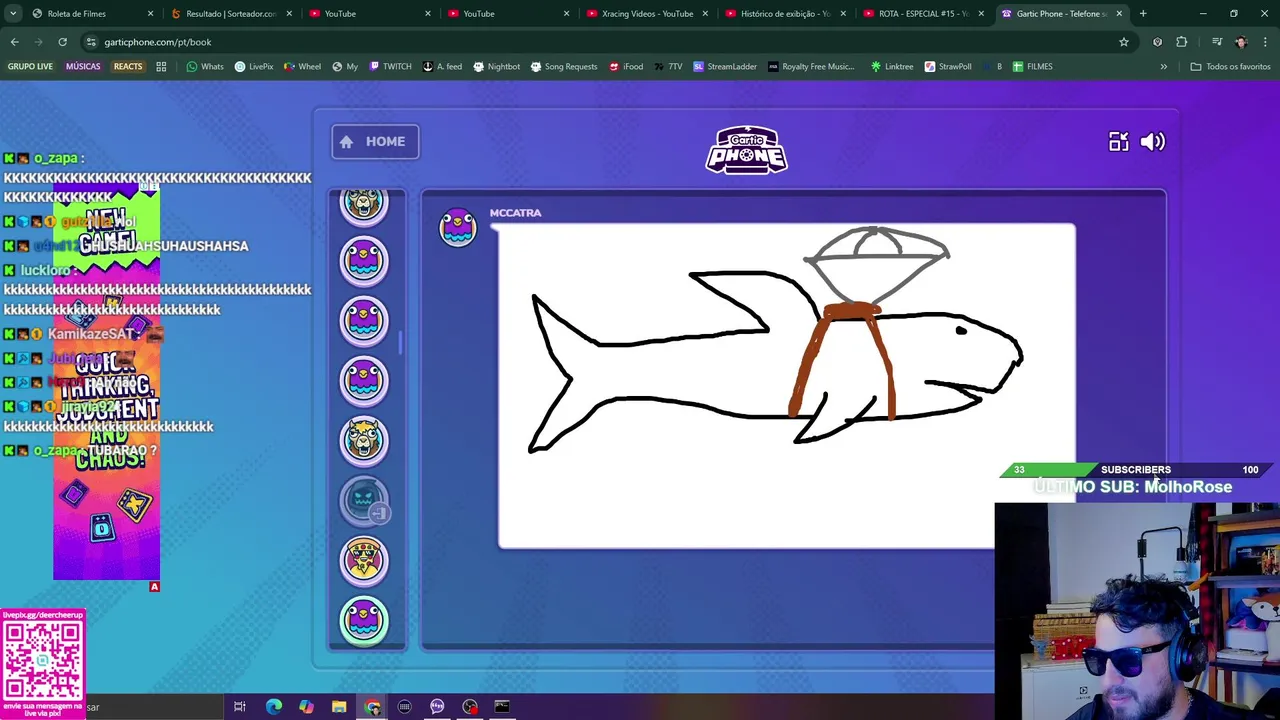Open the StrawPoll bookmark

coord(948,67)
